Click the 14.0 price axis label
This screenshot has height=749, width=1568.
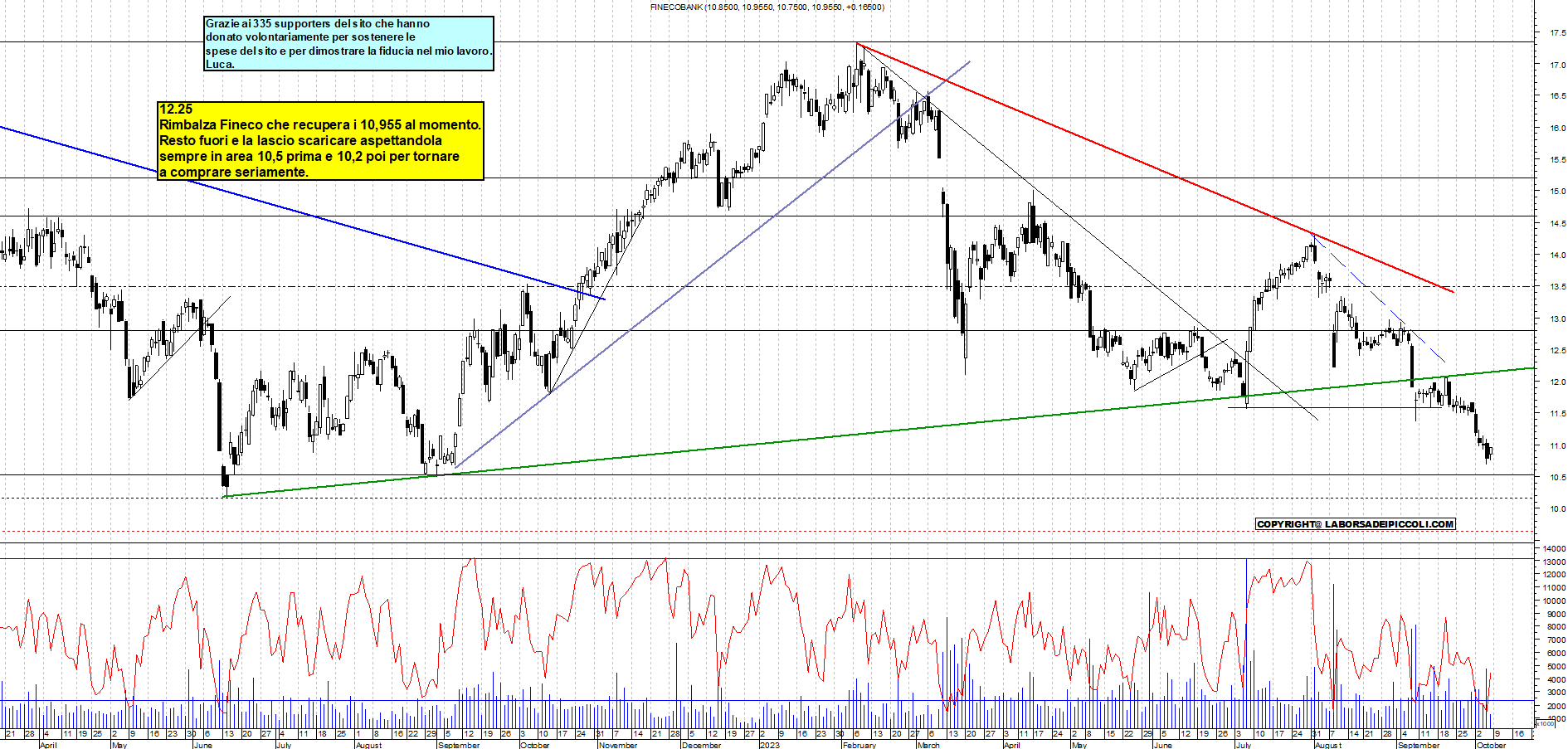tap(1557, 255)
